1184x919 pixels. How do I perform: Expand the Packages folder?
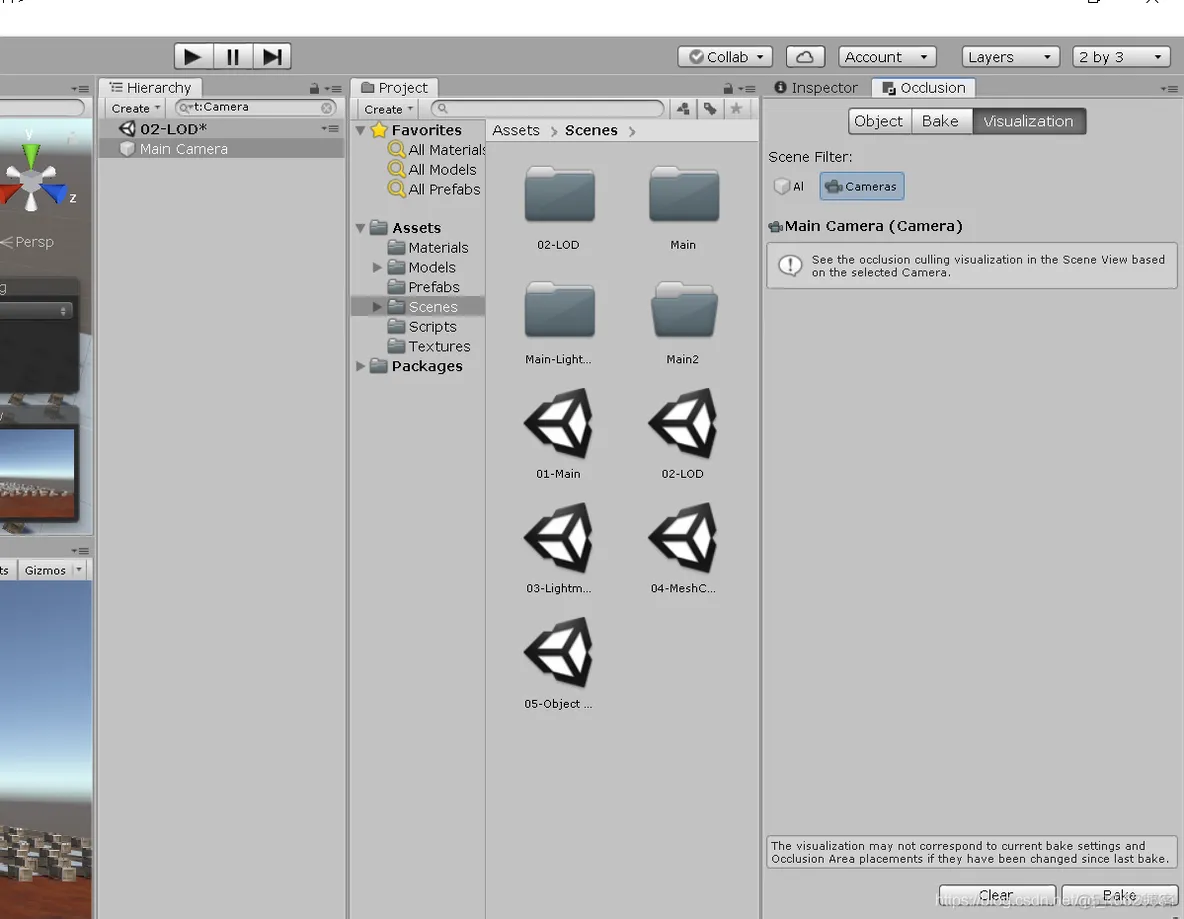point(360,366)
